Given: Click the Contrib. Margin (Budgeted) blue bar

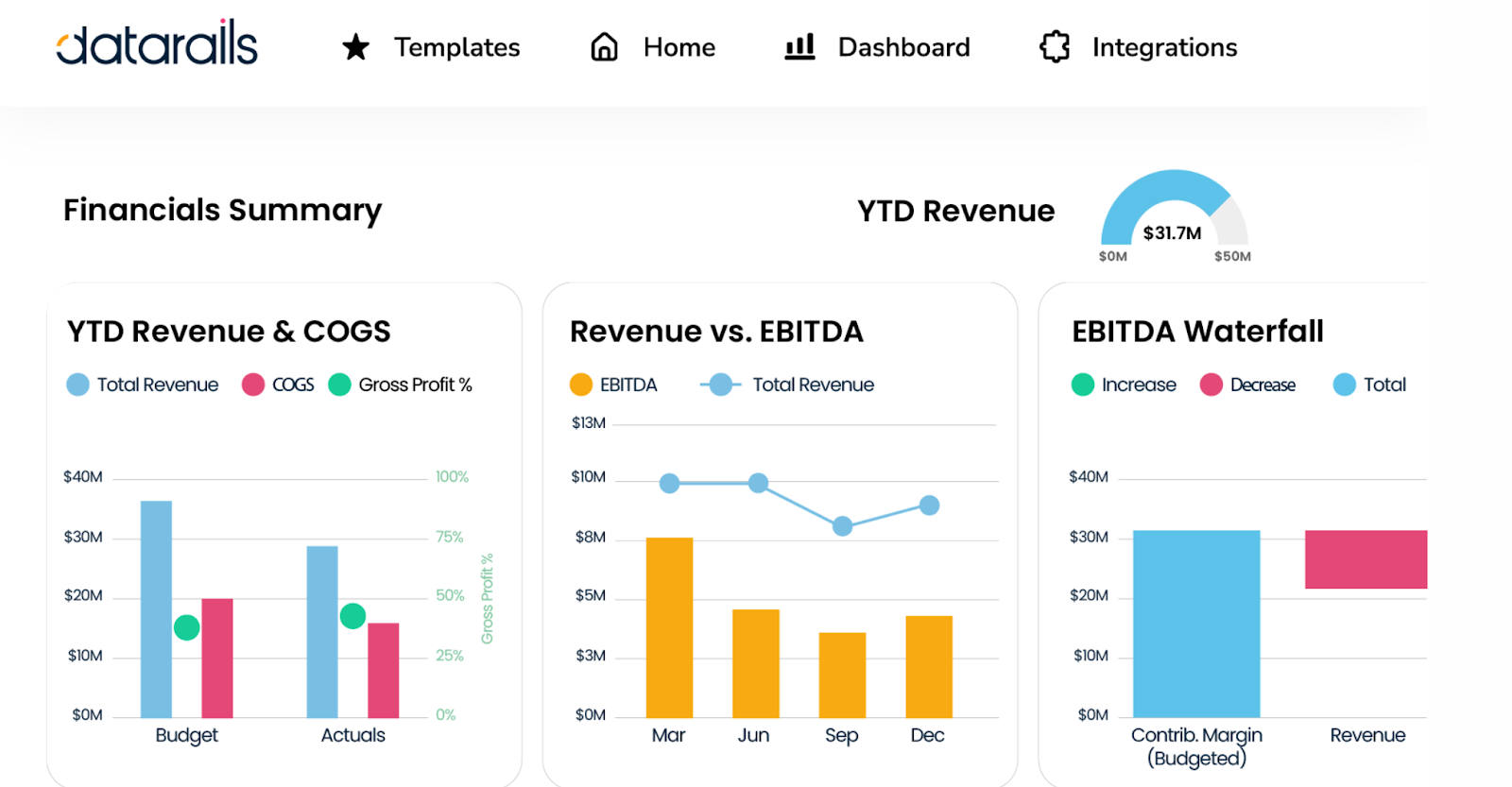Looking at the screenshot, I should tap(1196, 624).
